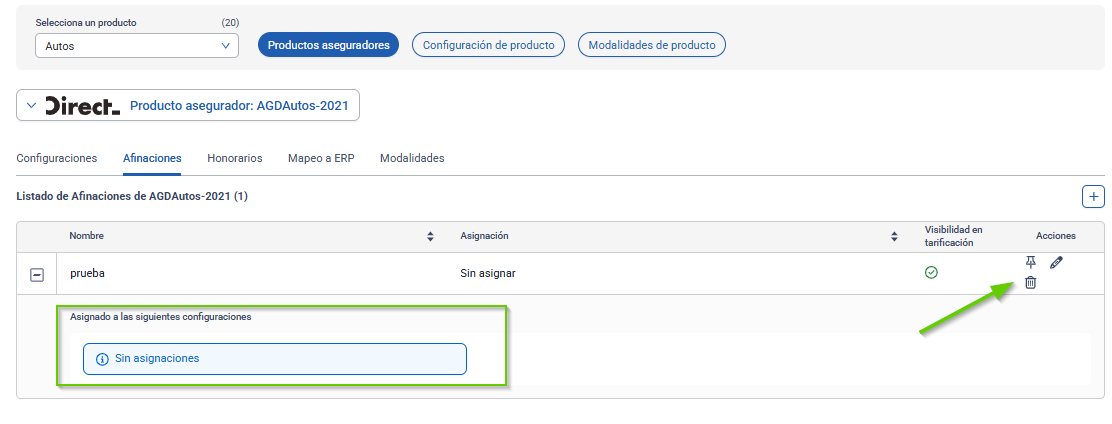Click the 'Sin asignar' cell
Screen dimensions: 1112x424
coord(488,273)
